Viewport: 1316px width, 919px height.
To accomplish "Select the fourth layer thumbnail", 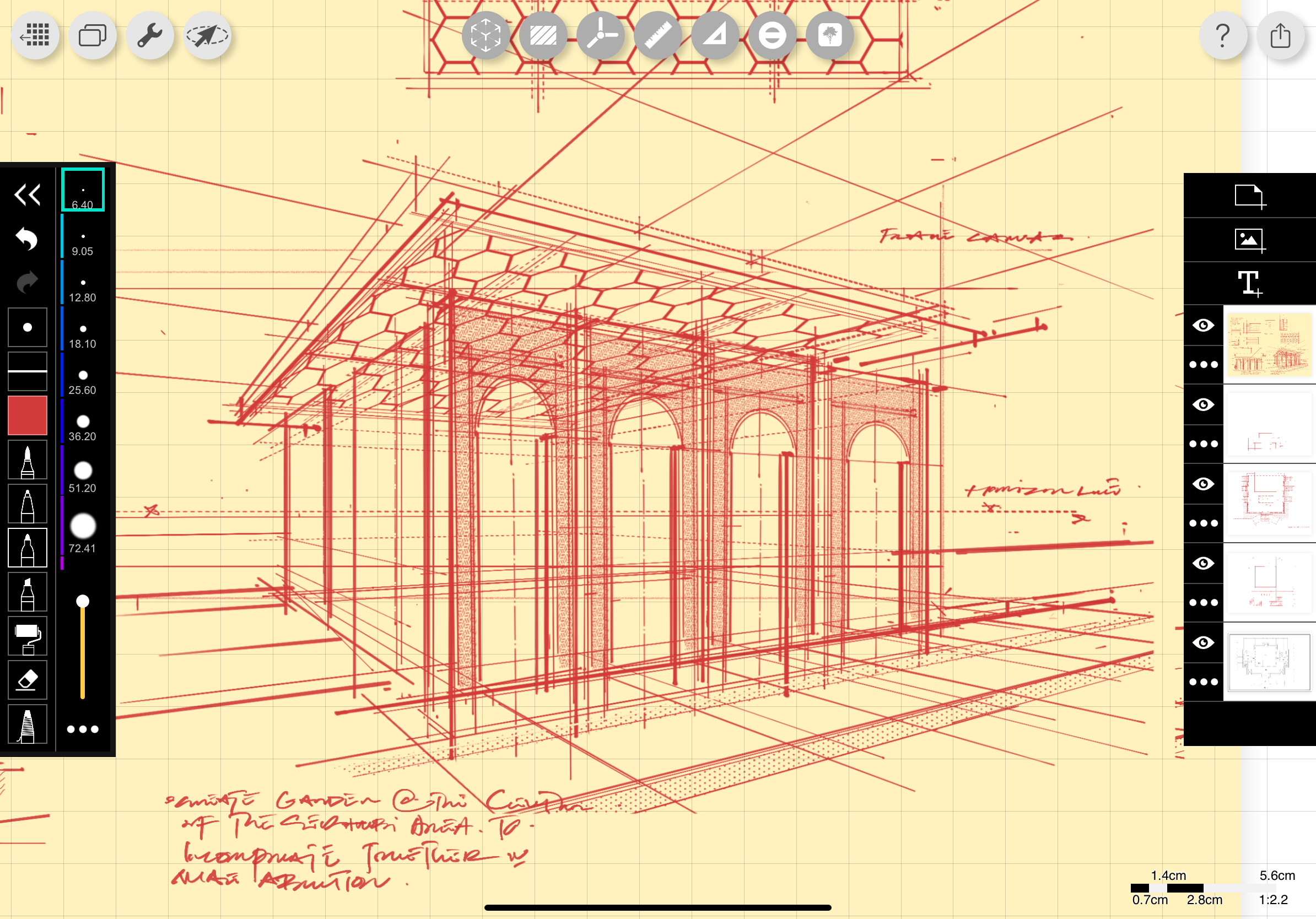I will (x=1269, y=582).
